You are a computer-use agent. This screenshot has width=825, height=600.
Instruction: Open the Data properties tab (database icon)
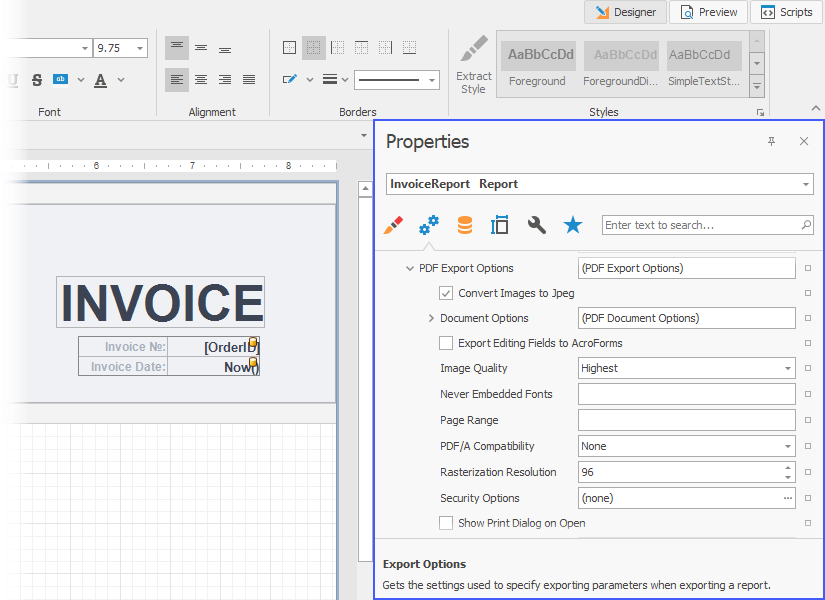(464, 225)
